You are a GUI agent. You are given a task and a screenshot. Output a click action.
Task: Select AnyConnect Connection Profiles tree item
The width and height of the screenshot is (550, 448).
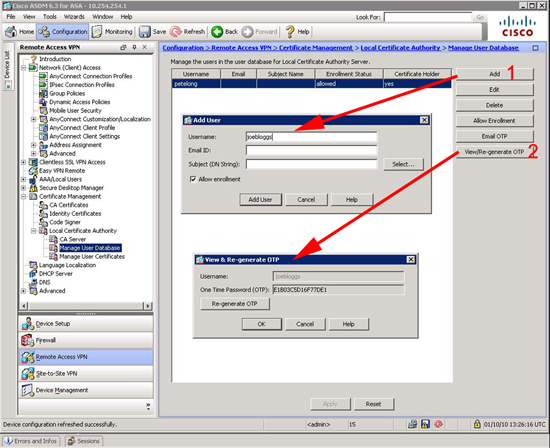(x=90, y=76)
